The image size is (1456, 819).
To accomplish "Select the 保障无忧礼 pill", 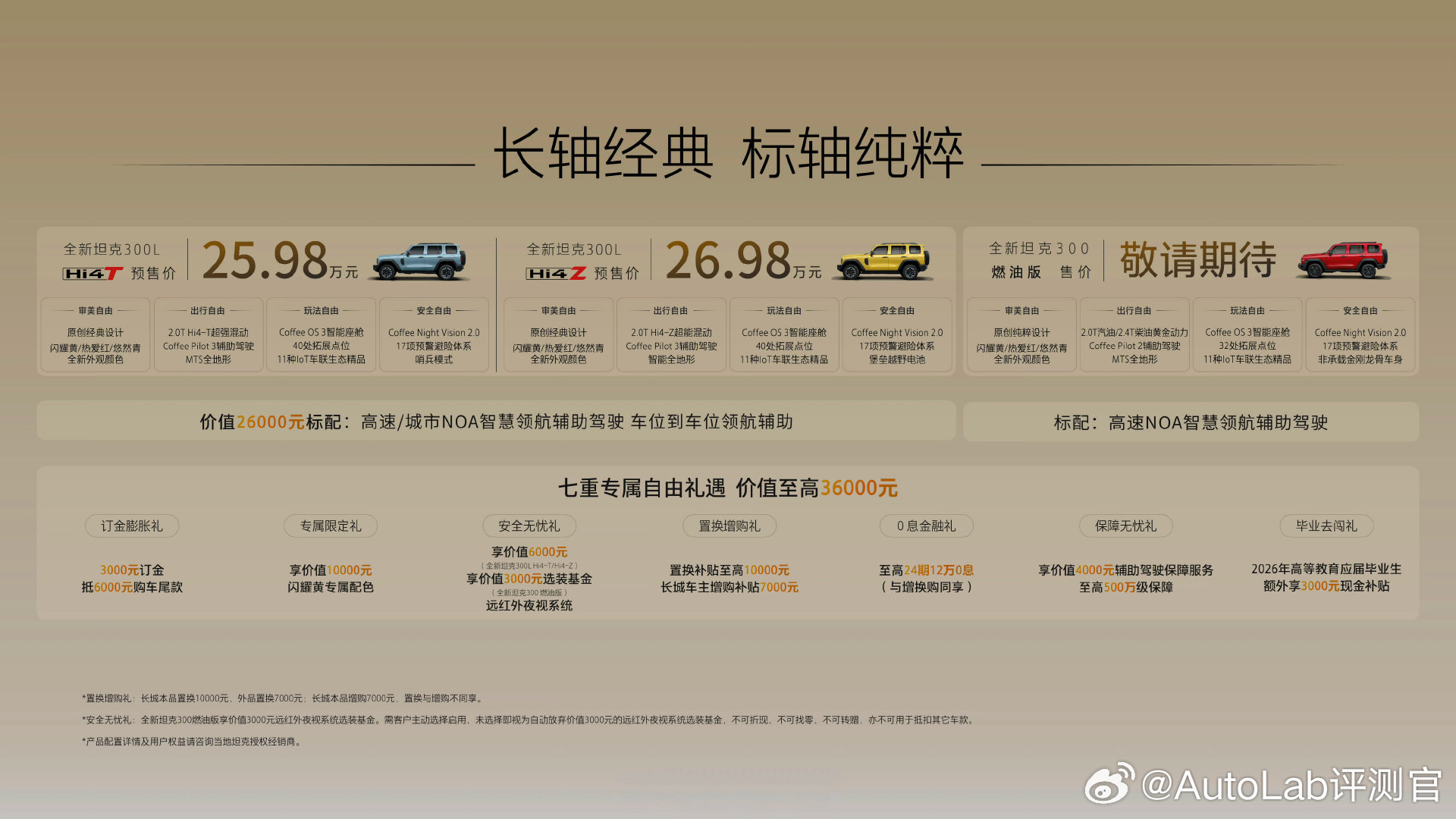I will [x=1126, y=526].
